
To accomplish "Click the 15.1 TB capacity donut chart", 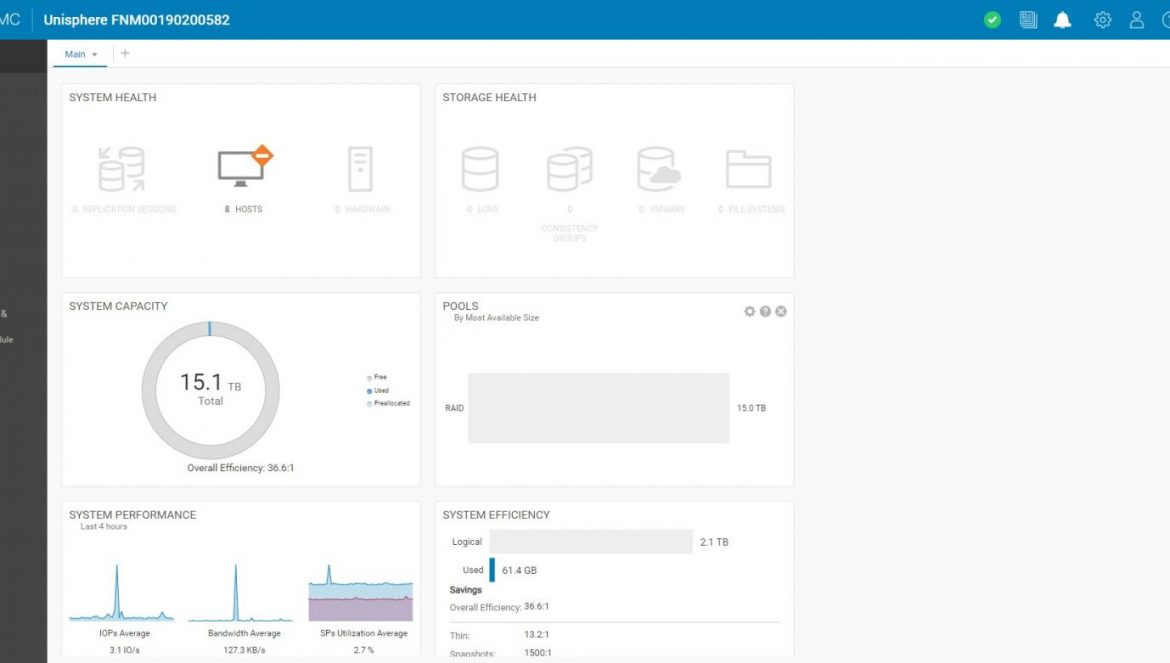I will pyautogui.click(x=210, y=390).
